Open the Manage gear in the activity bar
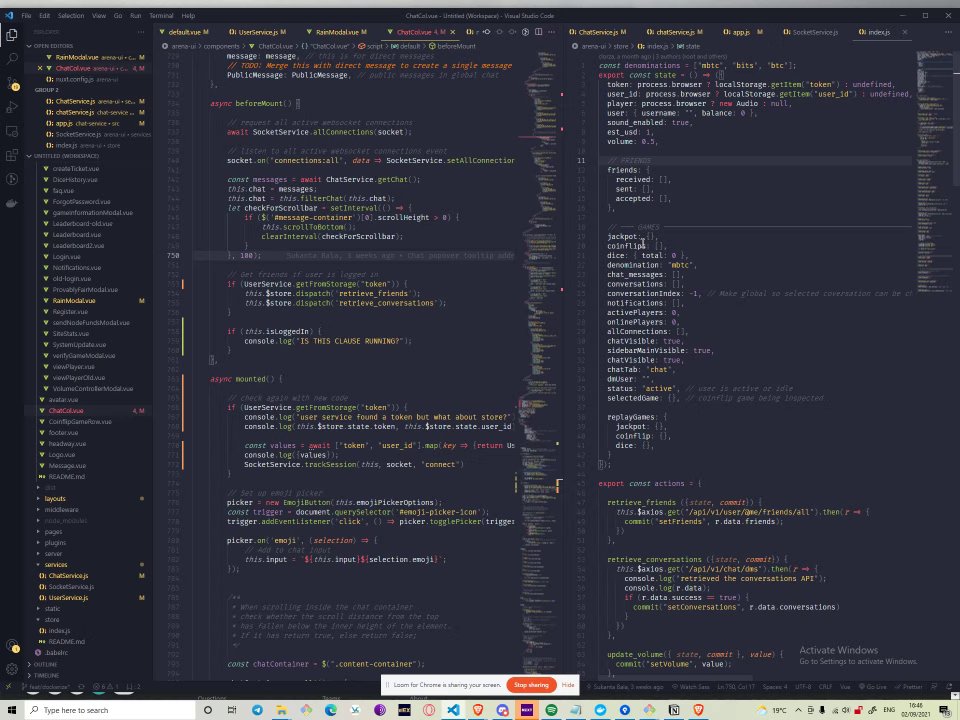Image resolution: width=960 pixels, height=720 pixels. click(x=12, y=669)
